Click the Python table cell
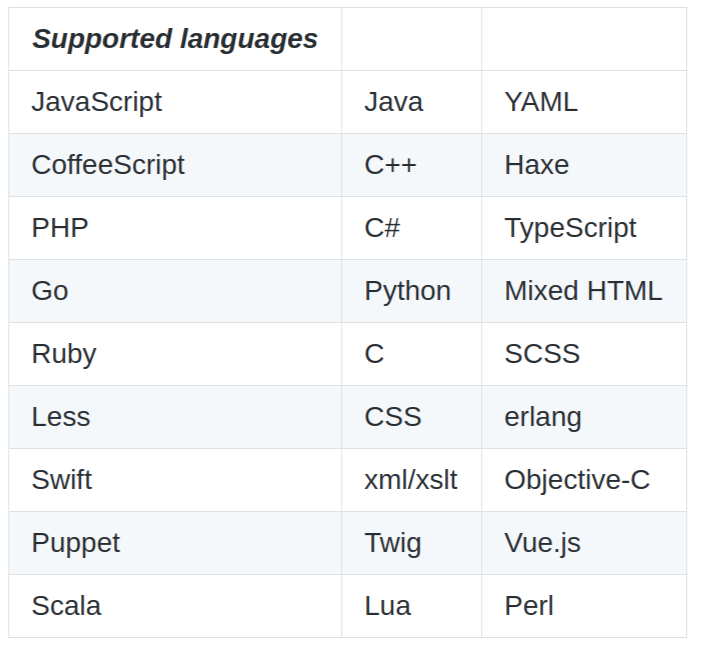 (407, 291)
